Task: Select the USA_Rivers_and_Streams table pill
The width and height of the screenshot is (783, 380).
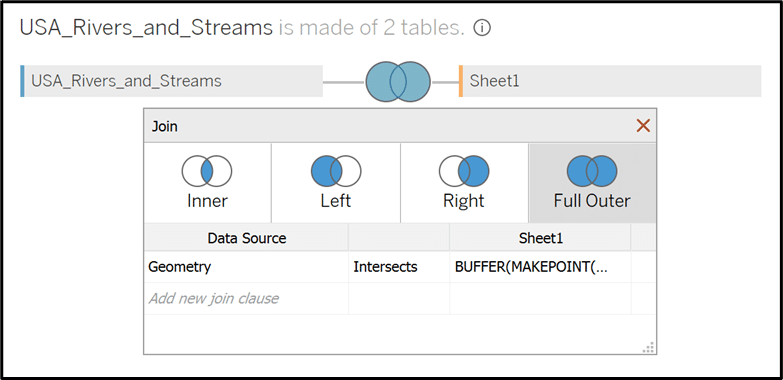Action: pyautogui.click(x=172, y=81)
